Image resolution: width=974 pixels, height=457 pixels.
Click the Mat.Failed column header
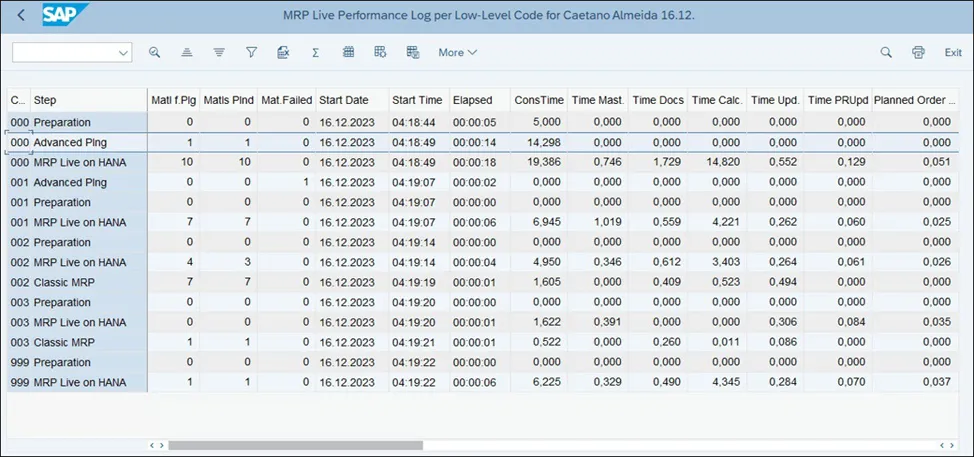point(286,100)
